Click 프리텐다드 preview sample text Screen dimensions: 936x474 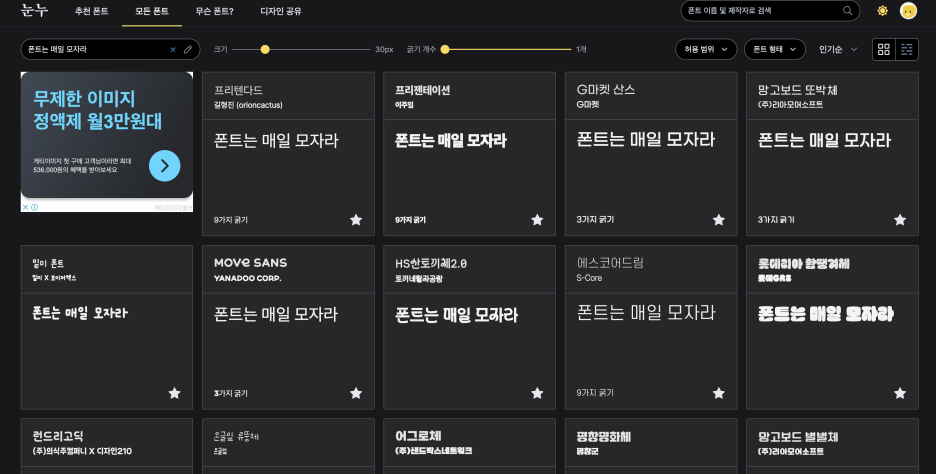click(x=276, y=140)
